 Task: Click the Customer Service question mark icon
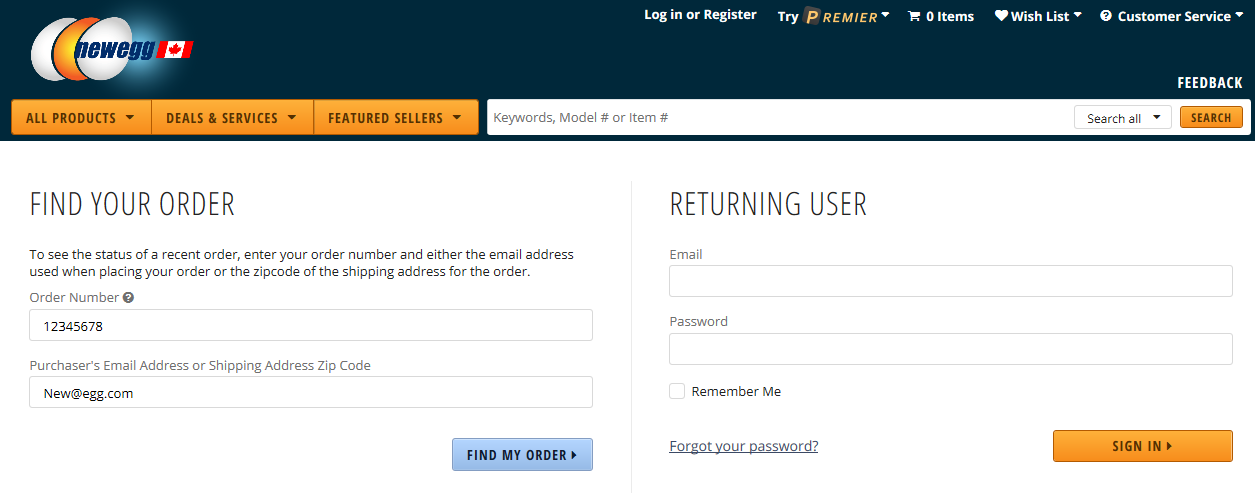[x=1106, y=16]
